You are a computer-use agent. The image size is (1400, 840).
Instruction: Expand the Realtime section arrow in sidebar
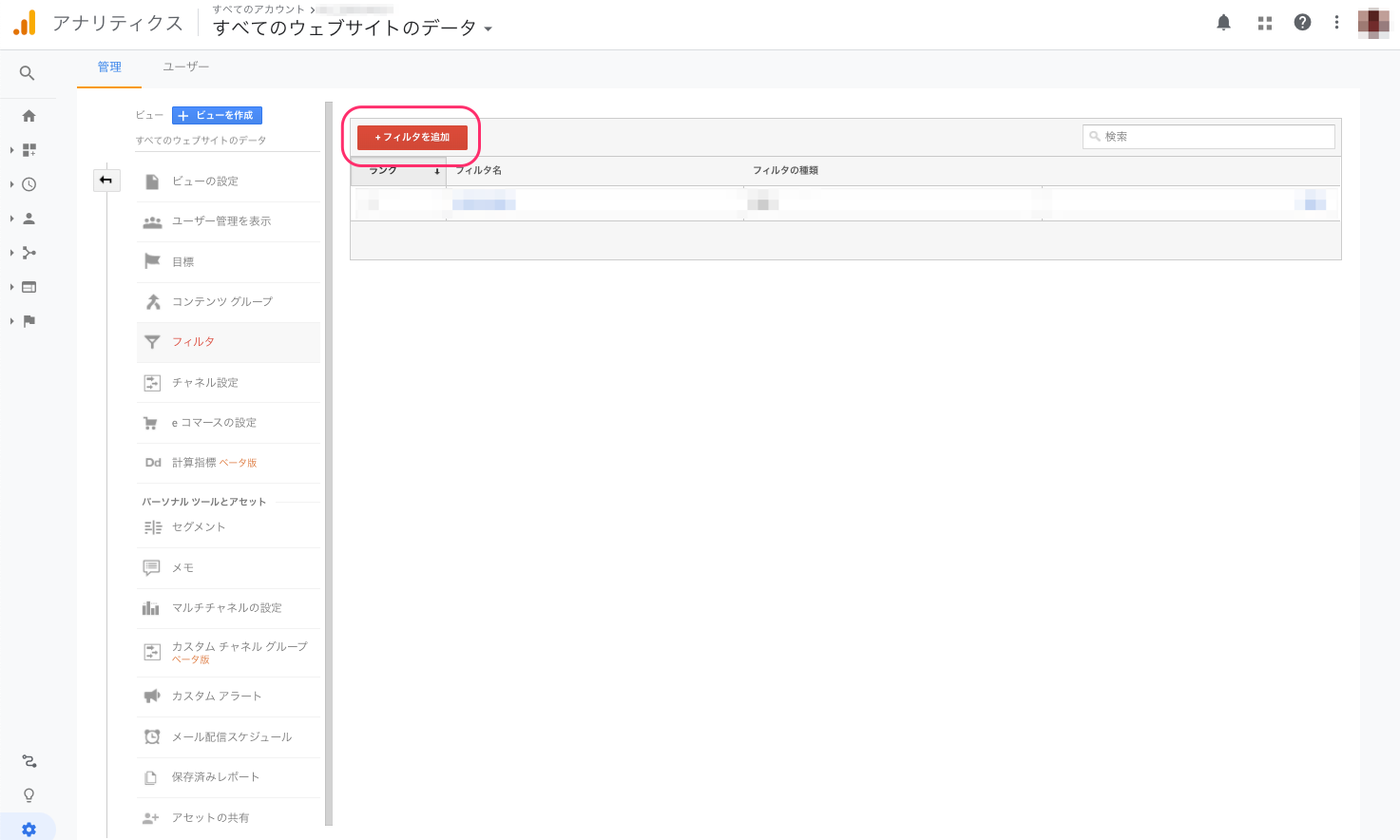11,184
